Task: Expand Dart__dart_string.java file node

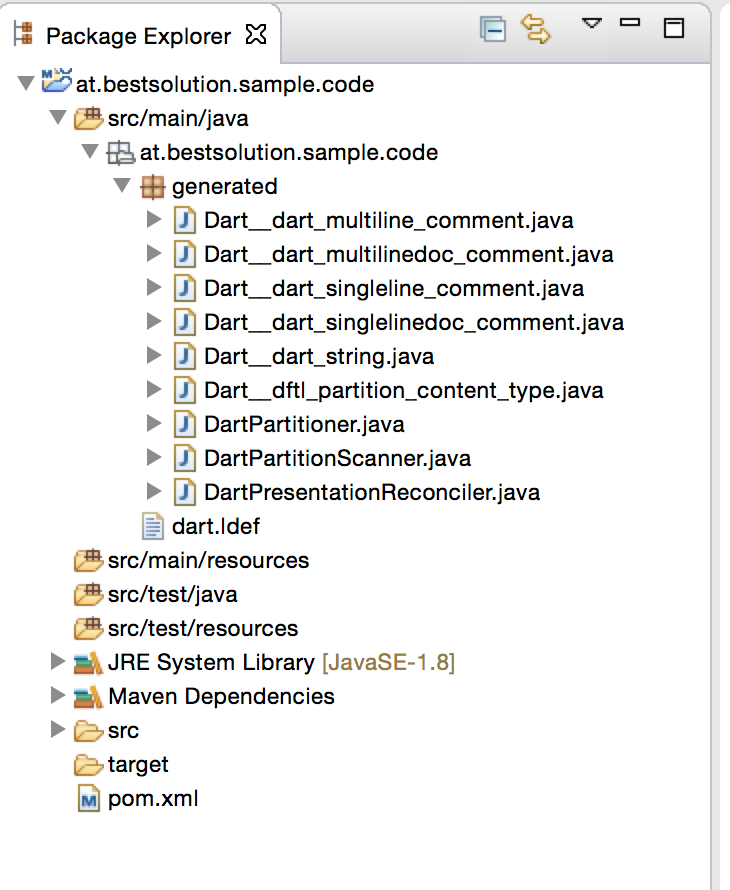Action: click(153, 356)
